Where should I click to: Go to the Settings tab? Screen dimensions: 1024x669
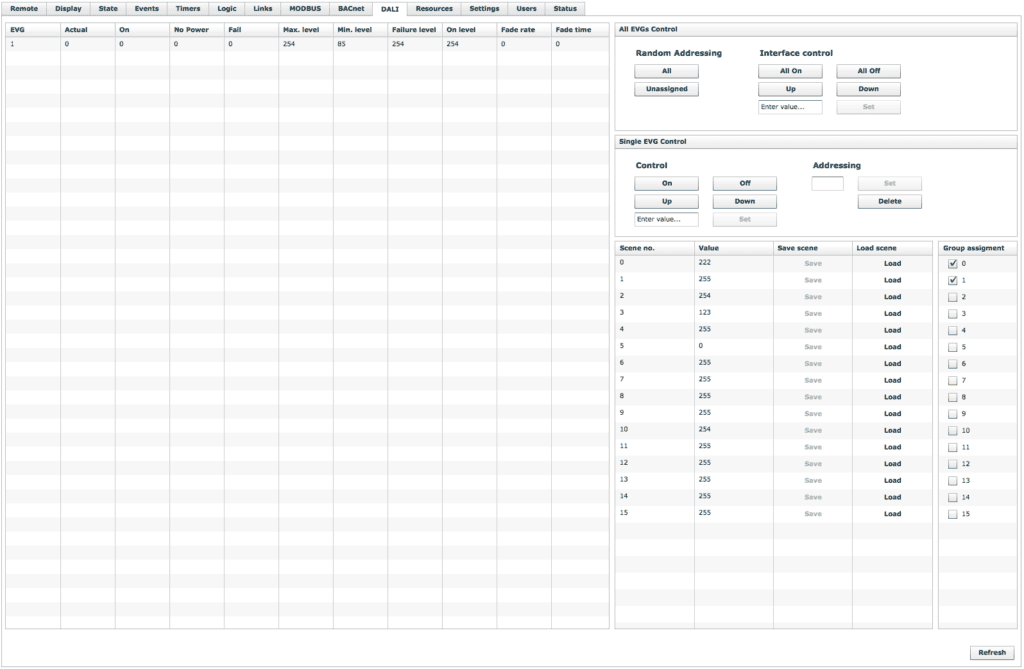pos(484,8)
